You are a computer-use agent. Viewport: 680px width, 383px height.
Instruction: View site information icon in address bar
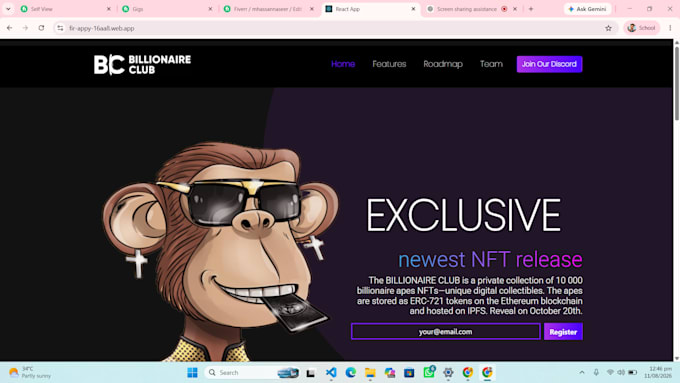pyautogui.click(x=60, y=28)
